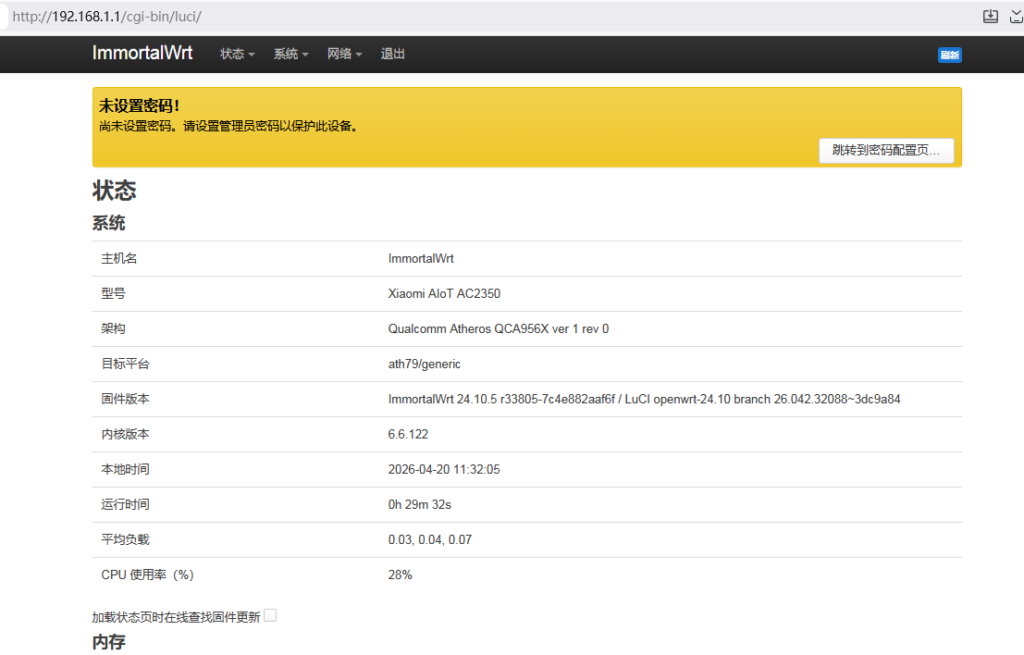Click the save page download icon in browser toolbar
This screenshot has width=1024, height=655.
tap(990, 16)
